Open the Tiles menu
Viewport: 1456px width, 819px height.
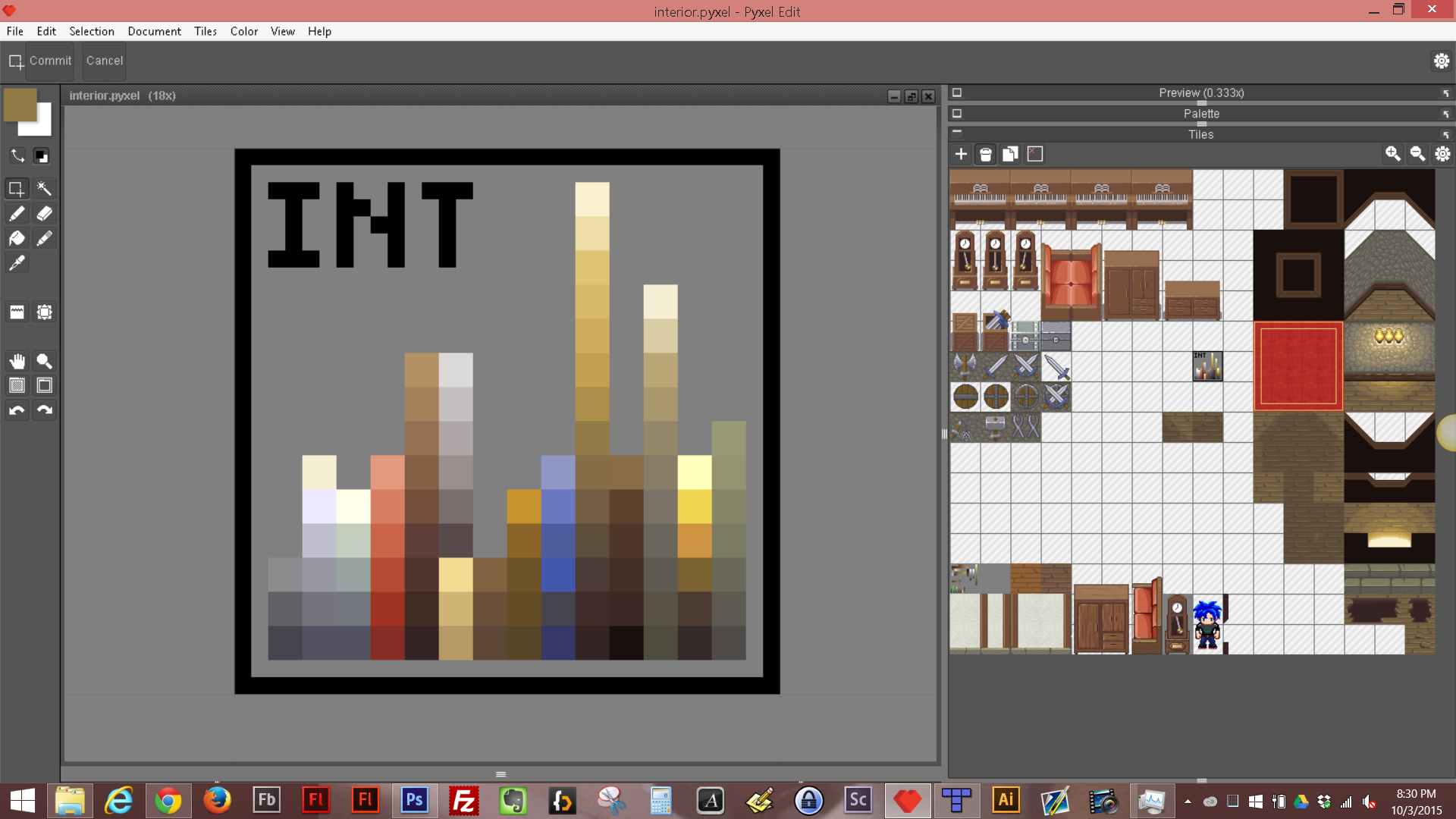[x=205, y=31]
